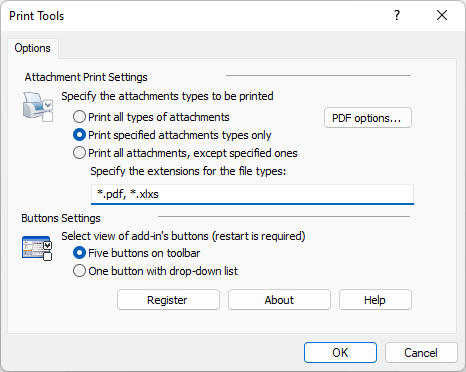The image size is (466, 372).
Task: Click the file extensions input field
Action: [x=252, y=194]
